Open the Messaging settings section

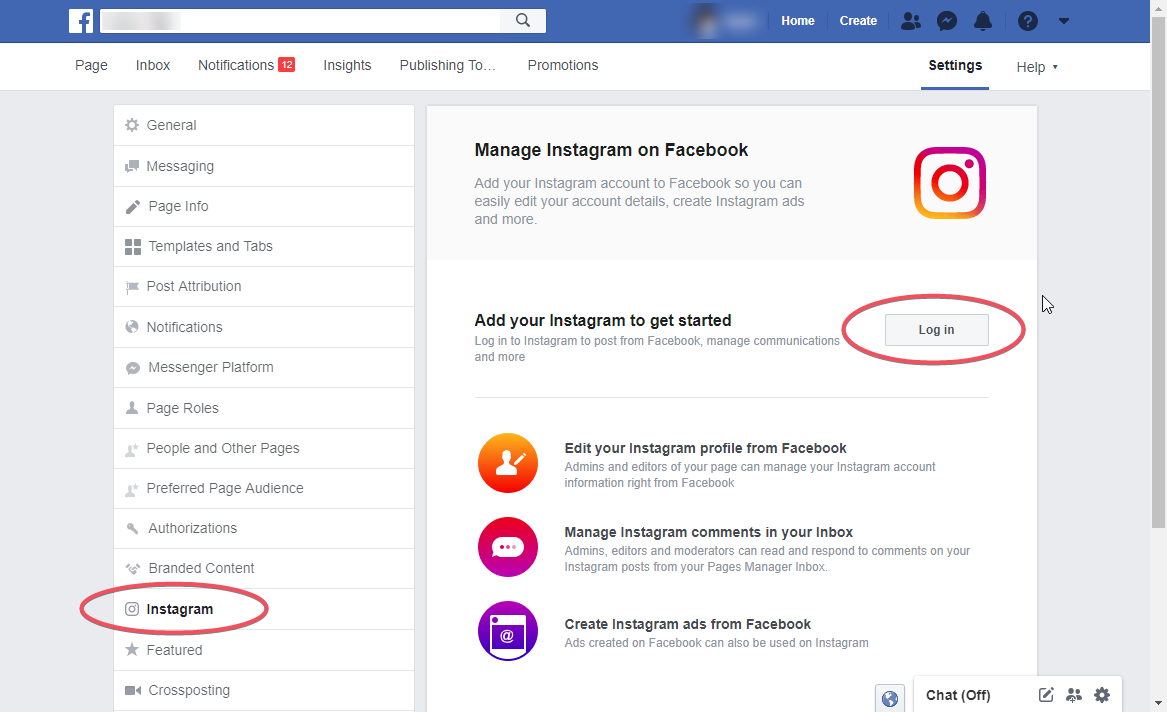tap(264, 166)
